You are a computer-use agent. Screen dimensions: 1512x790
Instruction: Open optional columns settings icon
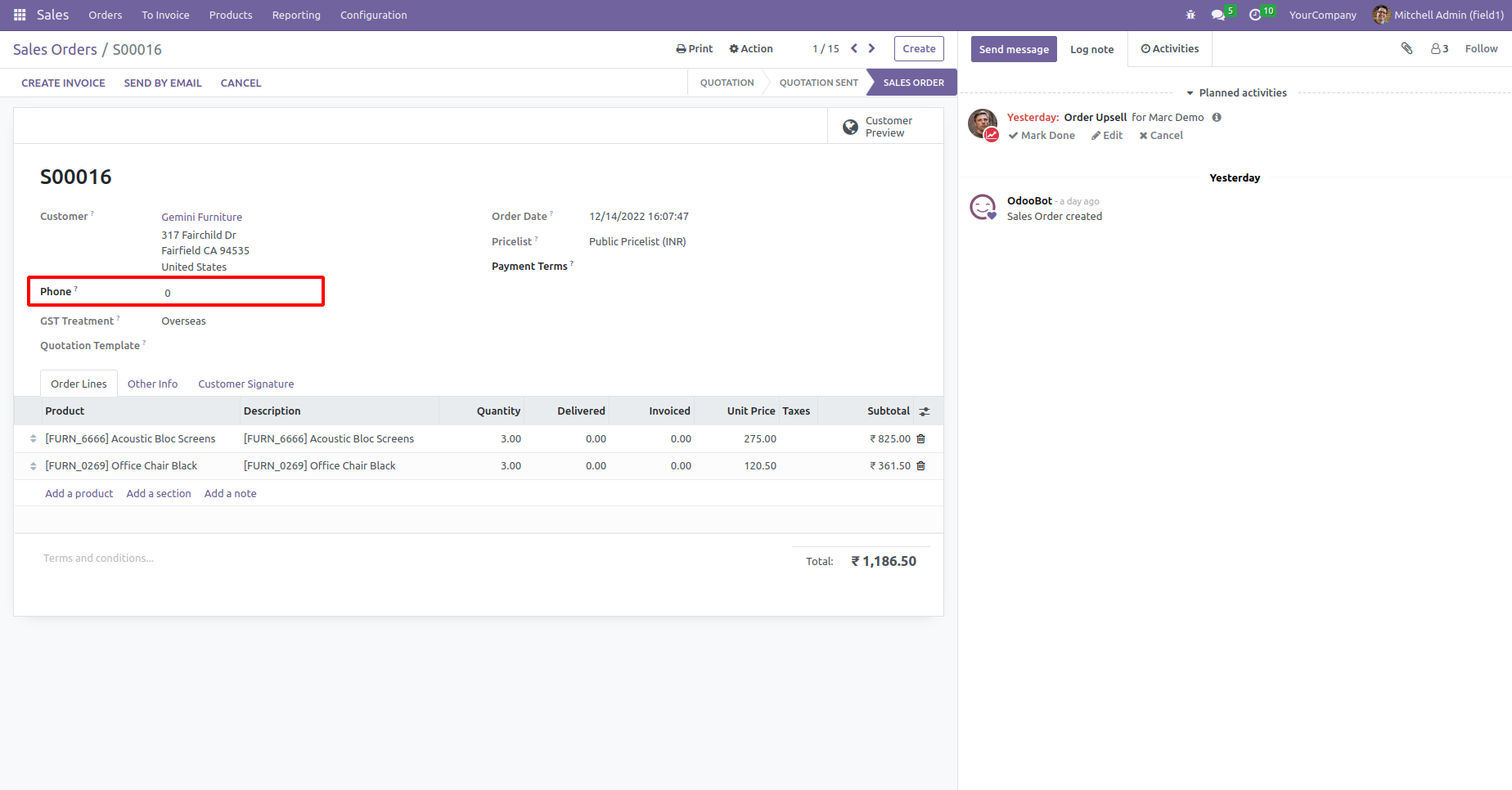[x=925, y=411]
